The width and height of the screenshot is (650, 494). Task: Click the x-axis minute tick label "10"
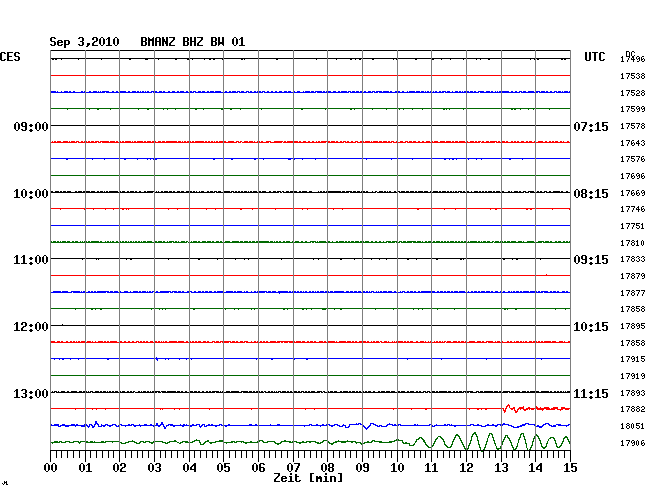(397, 468)
